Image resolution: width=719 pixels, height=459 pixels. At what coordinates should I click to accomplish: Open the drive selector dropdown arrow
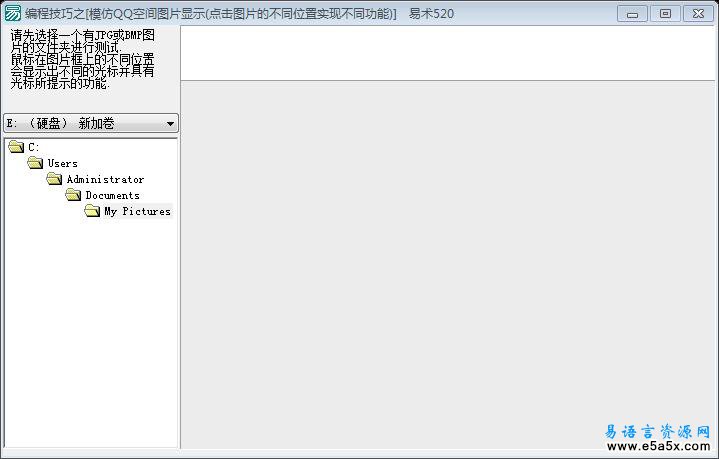[x=170, y=124]
